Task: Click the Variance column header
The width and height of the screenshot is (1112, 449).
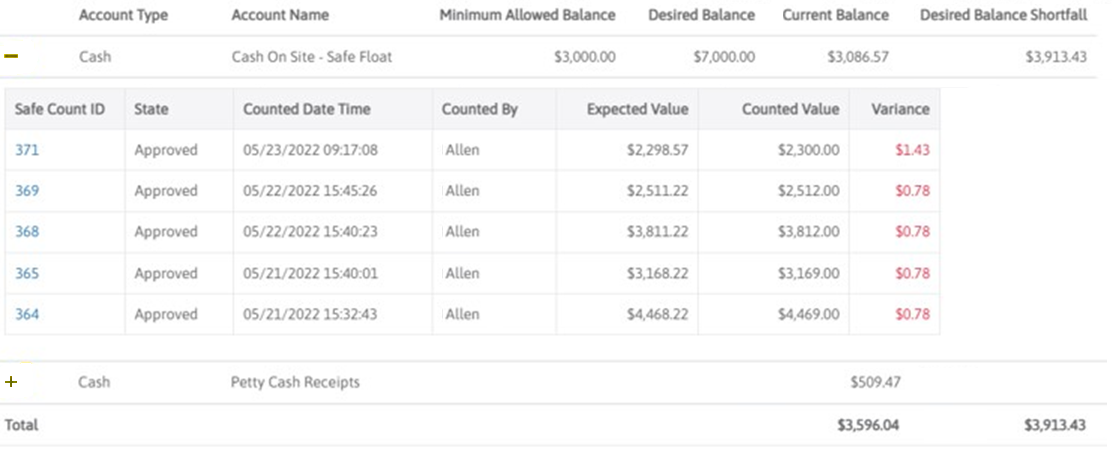Action: [900, 109]
